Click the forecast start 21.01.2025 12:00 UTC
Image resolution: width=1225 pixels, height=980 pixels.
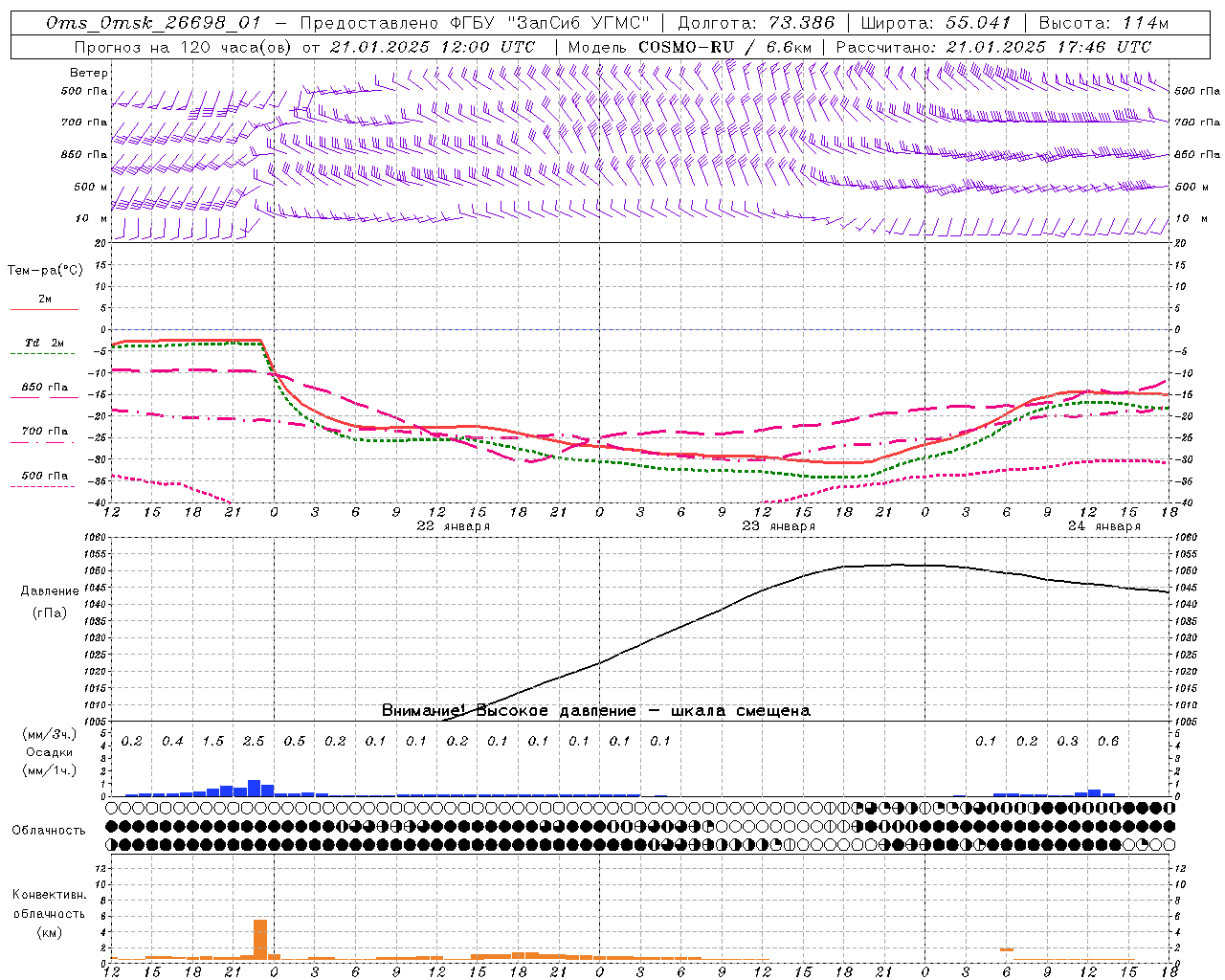pyautogui.click(x=432, y=47)
